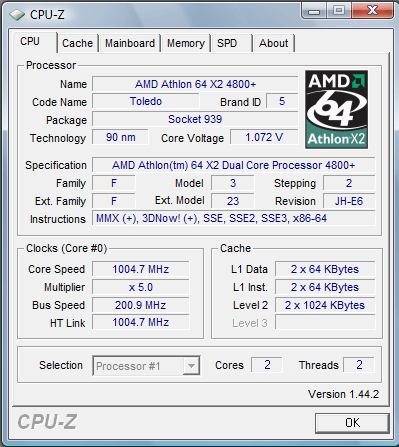Click the Clocks (Core #0) group label
The height and width of the screenshot is (447, 399).
66,248
